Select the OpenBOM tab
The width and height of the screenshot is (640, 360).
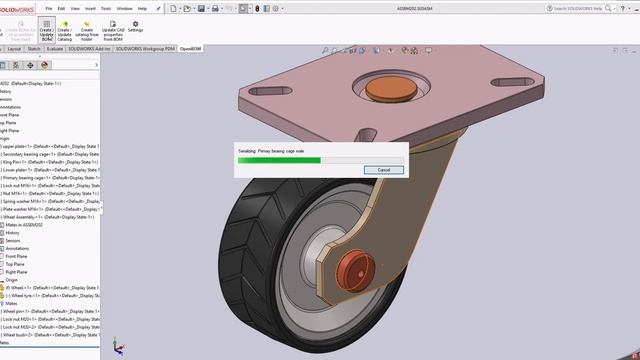[191, 49]
